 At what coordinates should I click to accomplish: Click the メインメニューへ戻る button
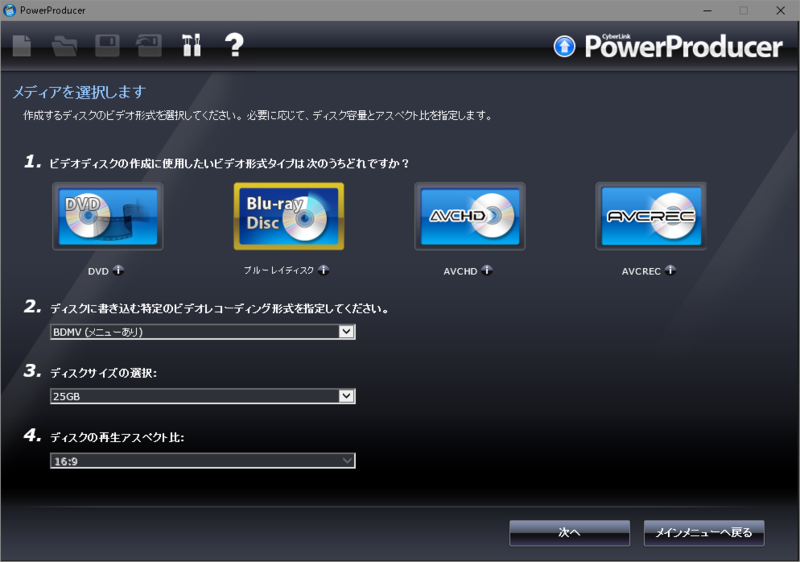pos(704,533)
